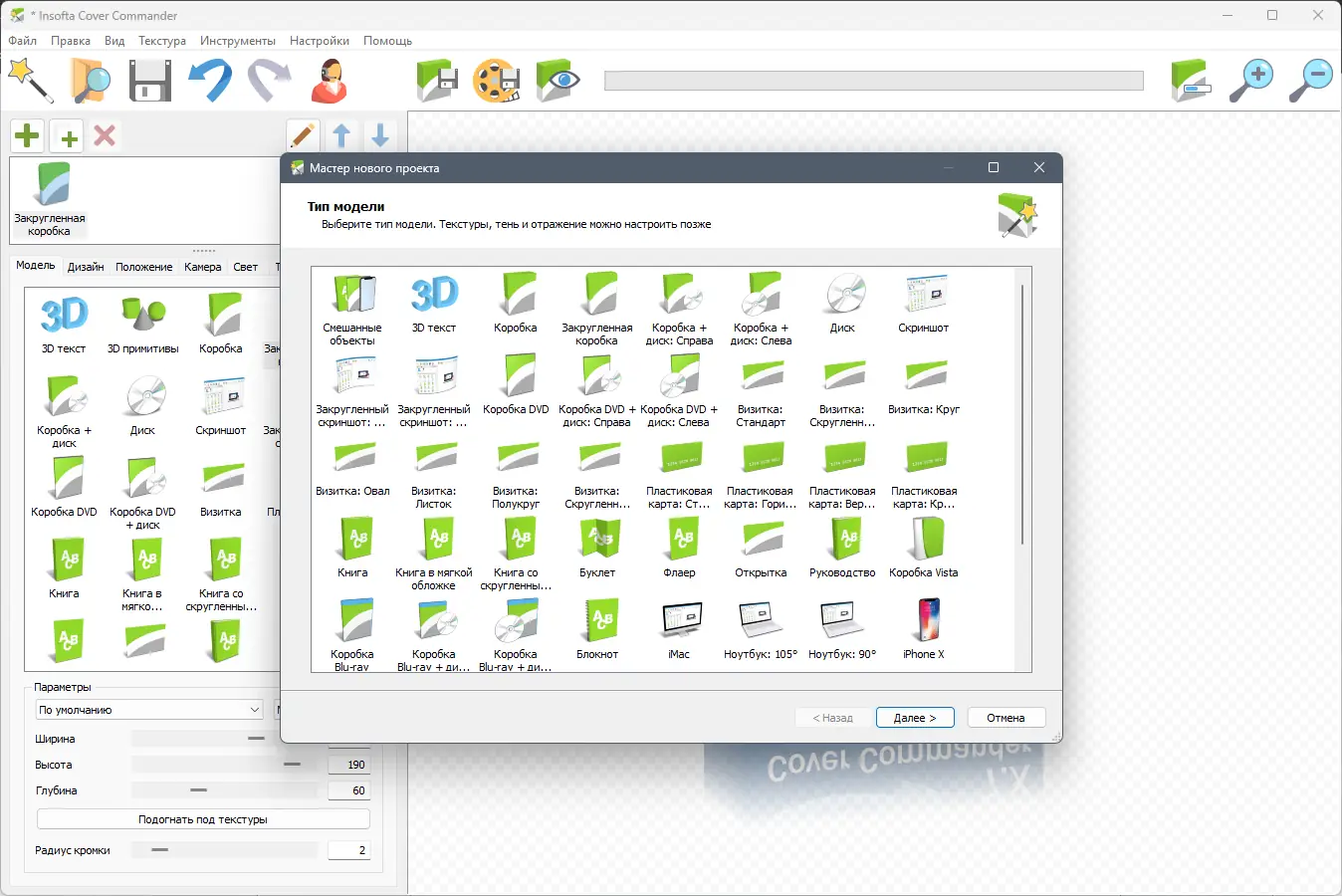Choose Буклет model in wizard
The height and width of the screenshot is (896, 1342).
[x=597, y=548]
